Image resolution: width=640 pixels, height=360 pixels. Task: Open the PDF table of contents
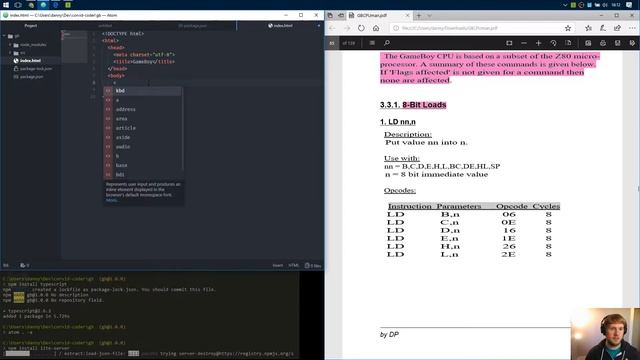[372, 43]
